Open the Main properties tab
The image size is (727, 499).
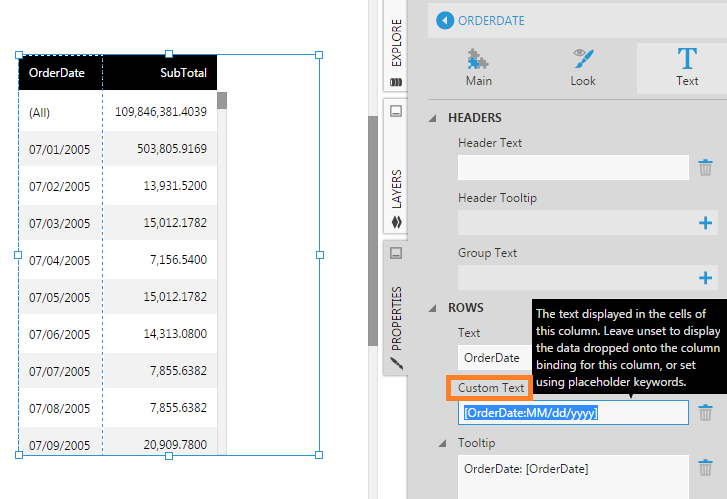(478, 68)
